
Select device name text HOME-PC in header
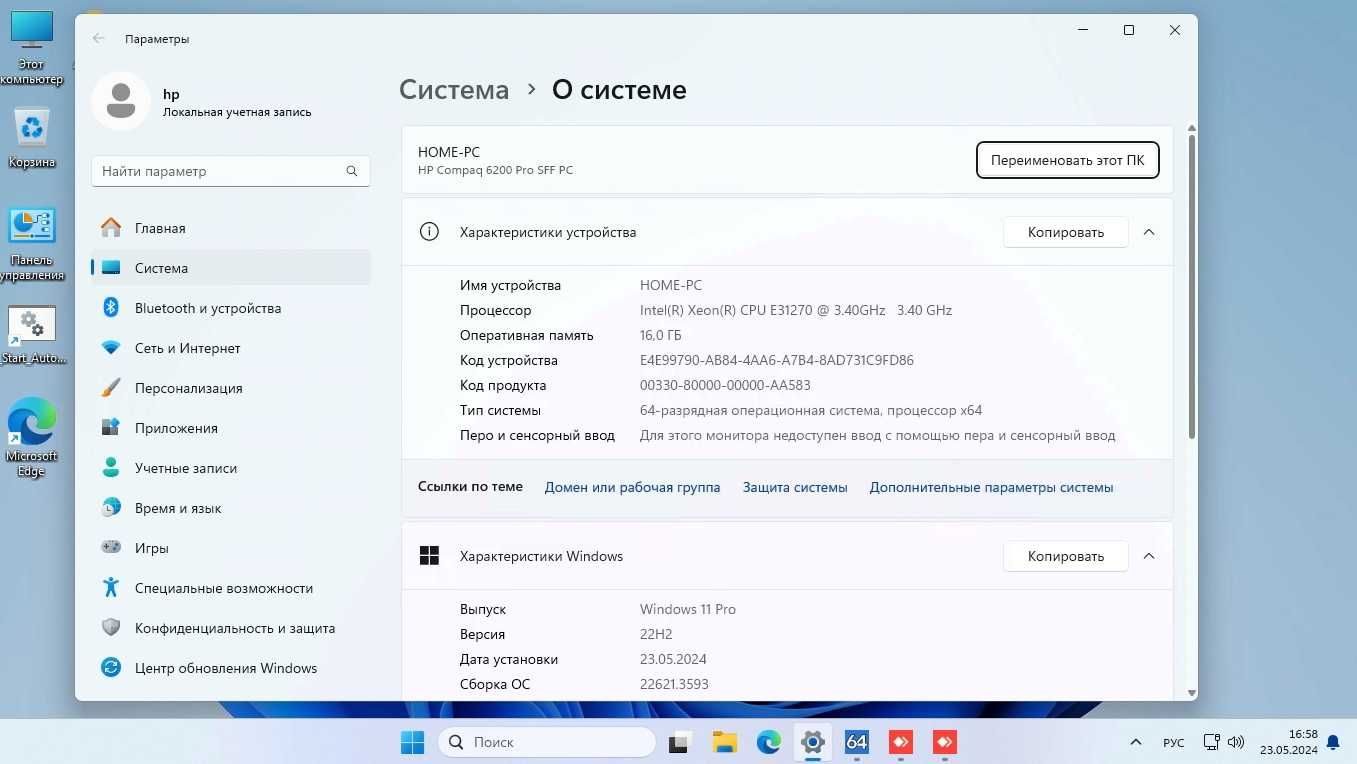coord(449,152)
